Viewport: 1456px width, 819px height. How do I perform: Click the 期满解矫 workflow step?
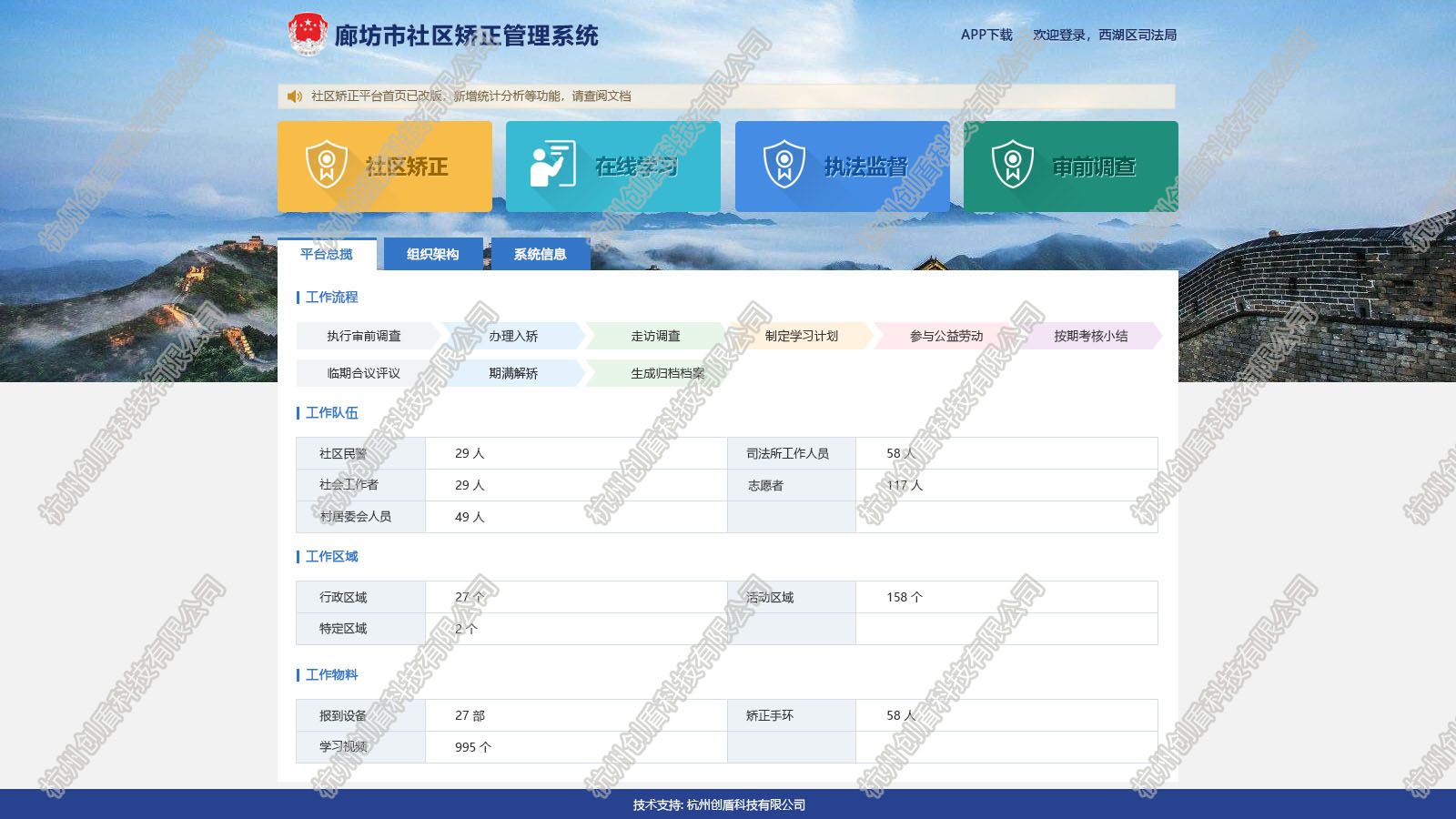pyautogui.click(x=513, y=373)
